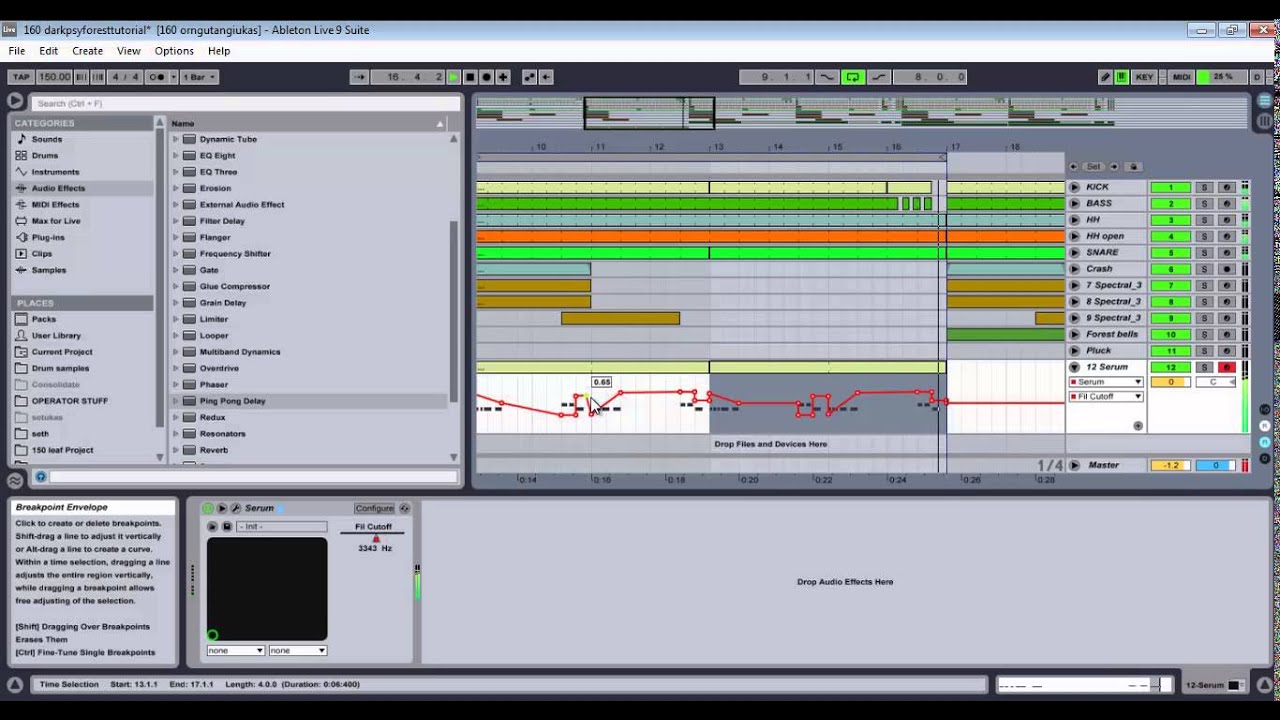Click the Serum device preset save icon
The height and width of the screenshot is (720, 1280).
pyautogui.click(x=227, y=527)
